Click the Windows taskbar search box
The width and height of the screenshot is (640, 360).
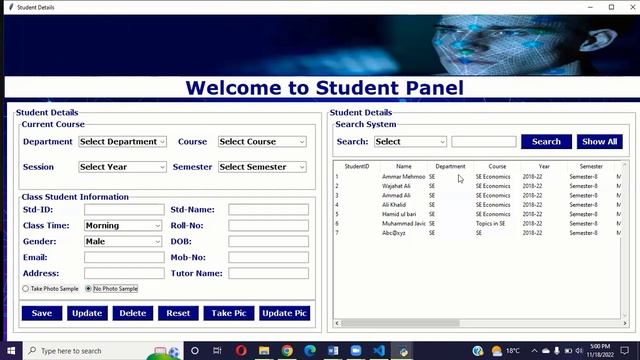pos(103,351)
